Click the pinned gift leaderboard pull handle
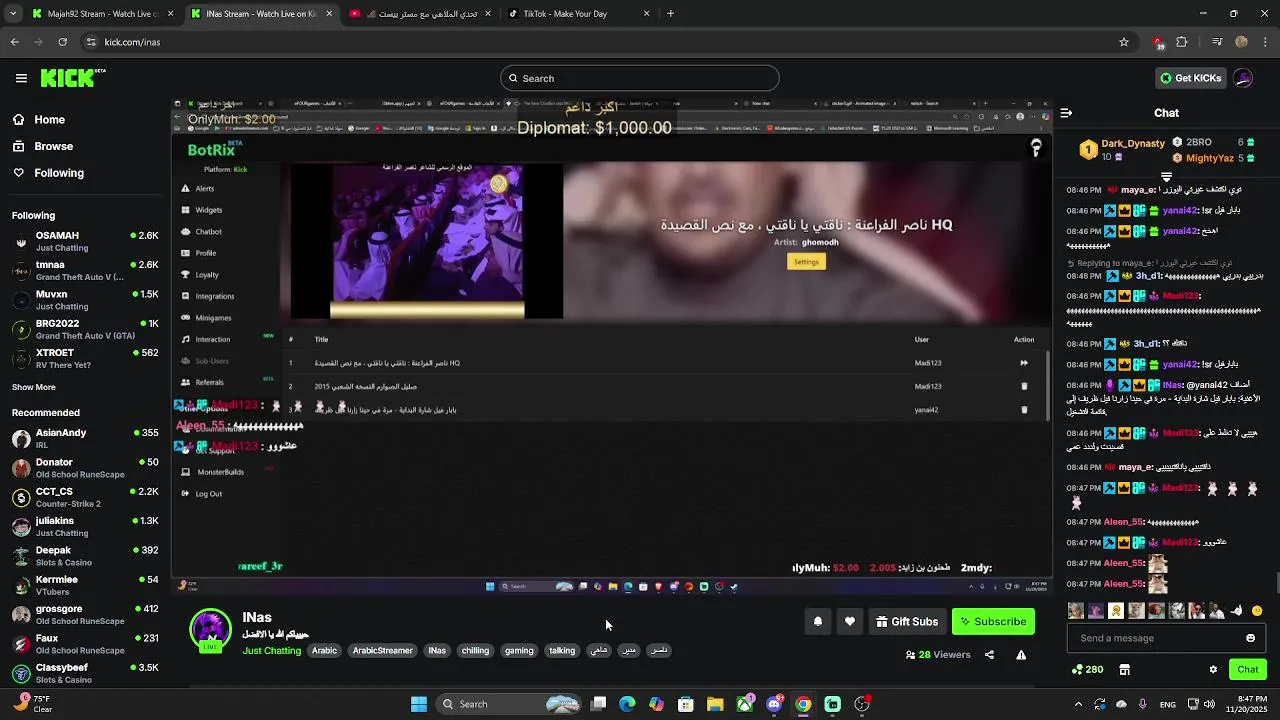1280x720 pixels. pos(1166,177)
